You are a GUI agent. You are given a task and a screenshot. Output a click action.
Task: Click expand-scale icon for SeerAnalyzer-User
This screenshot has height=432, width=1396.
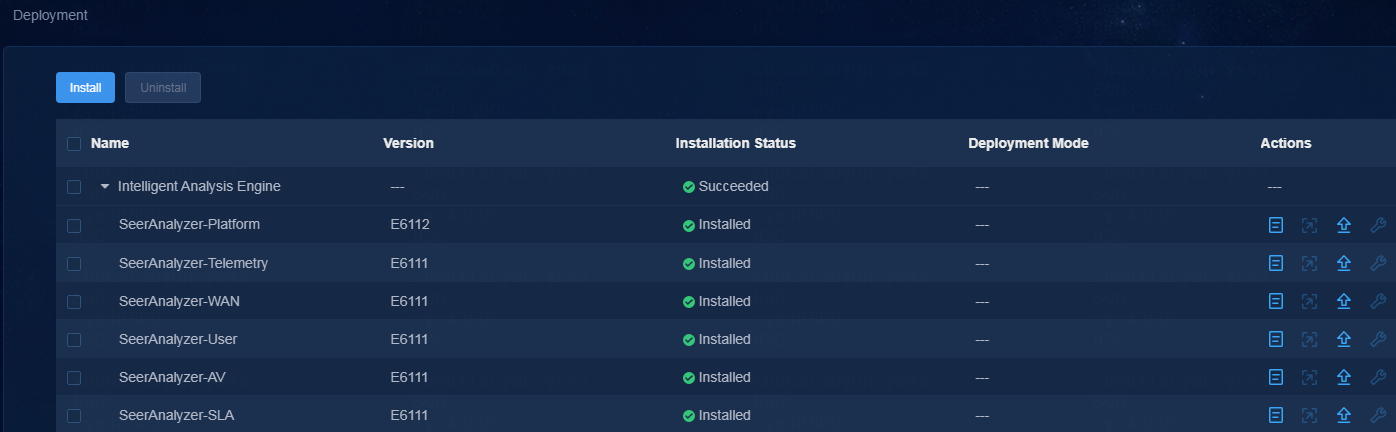click(x=1309, y=339)
